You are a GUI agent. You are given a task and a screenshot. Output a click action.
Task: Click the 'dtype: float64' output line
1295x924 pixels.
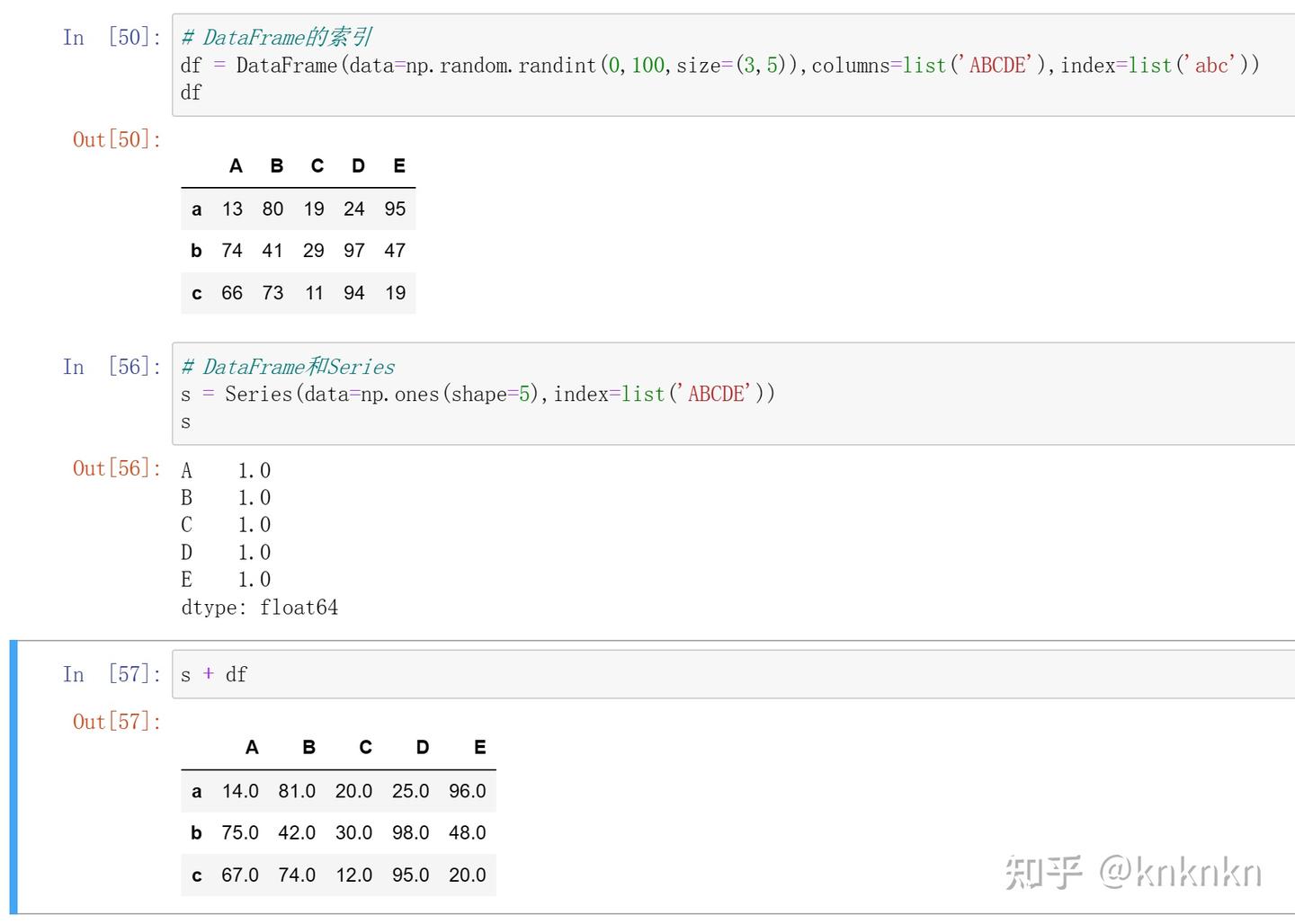pos(259,608)
